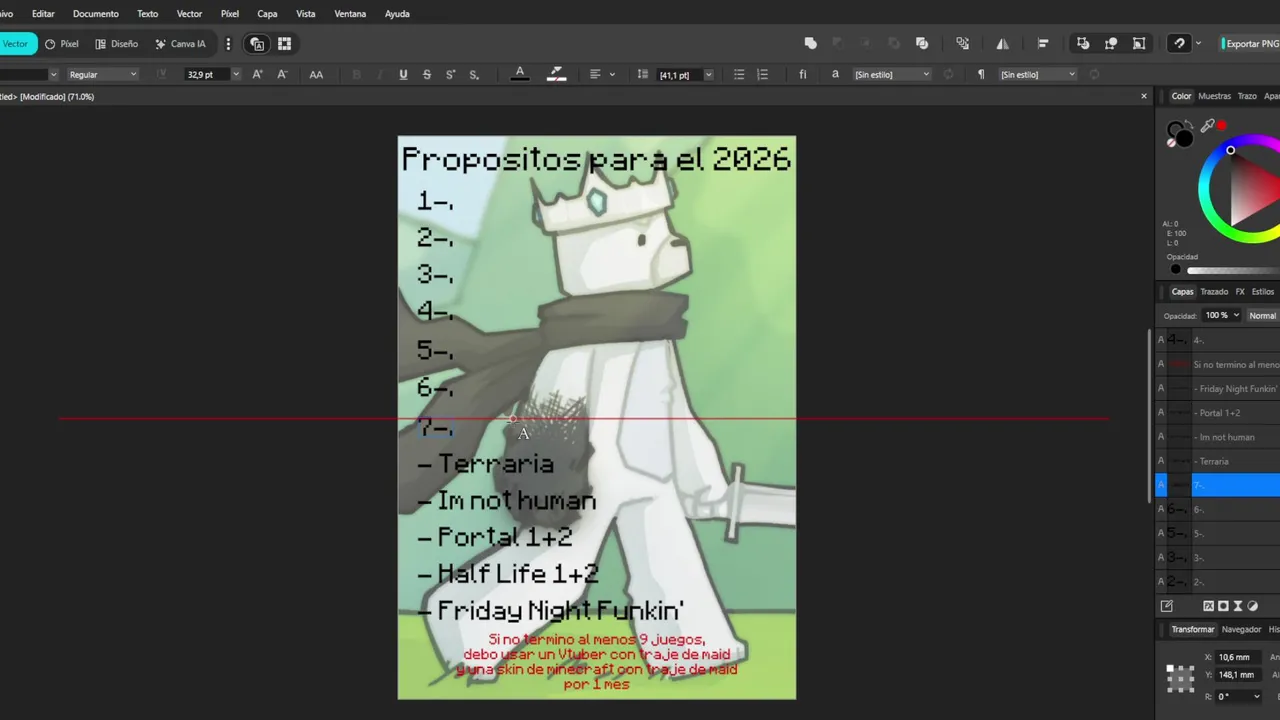Open the text fill color swatch

[x=520, y=75]
